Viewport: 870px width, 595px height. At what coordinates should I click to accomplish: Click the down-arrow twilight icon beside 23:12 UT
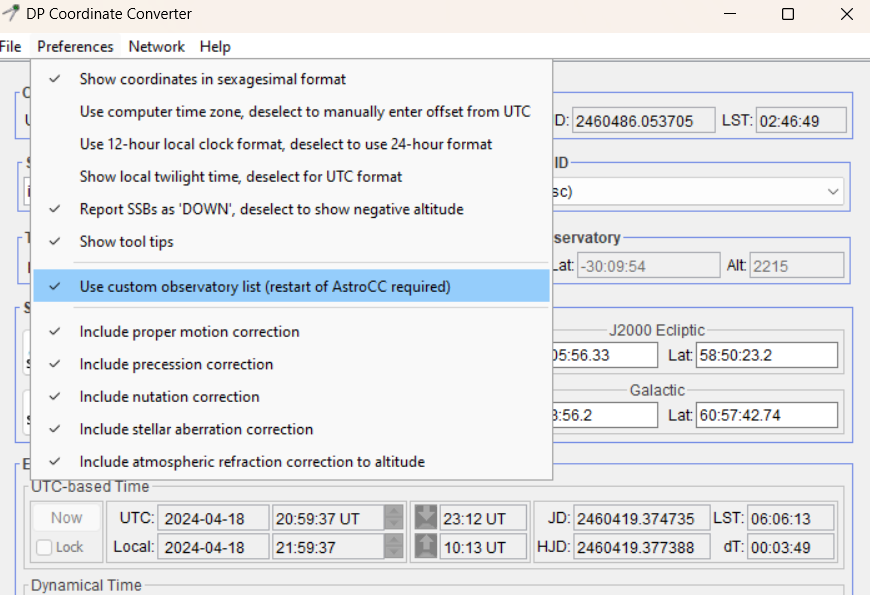pyautogui.click(x=426, y=518)
